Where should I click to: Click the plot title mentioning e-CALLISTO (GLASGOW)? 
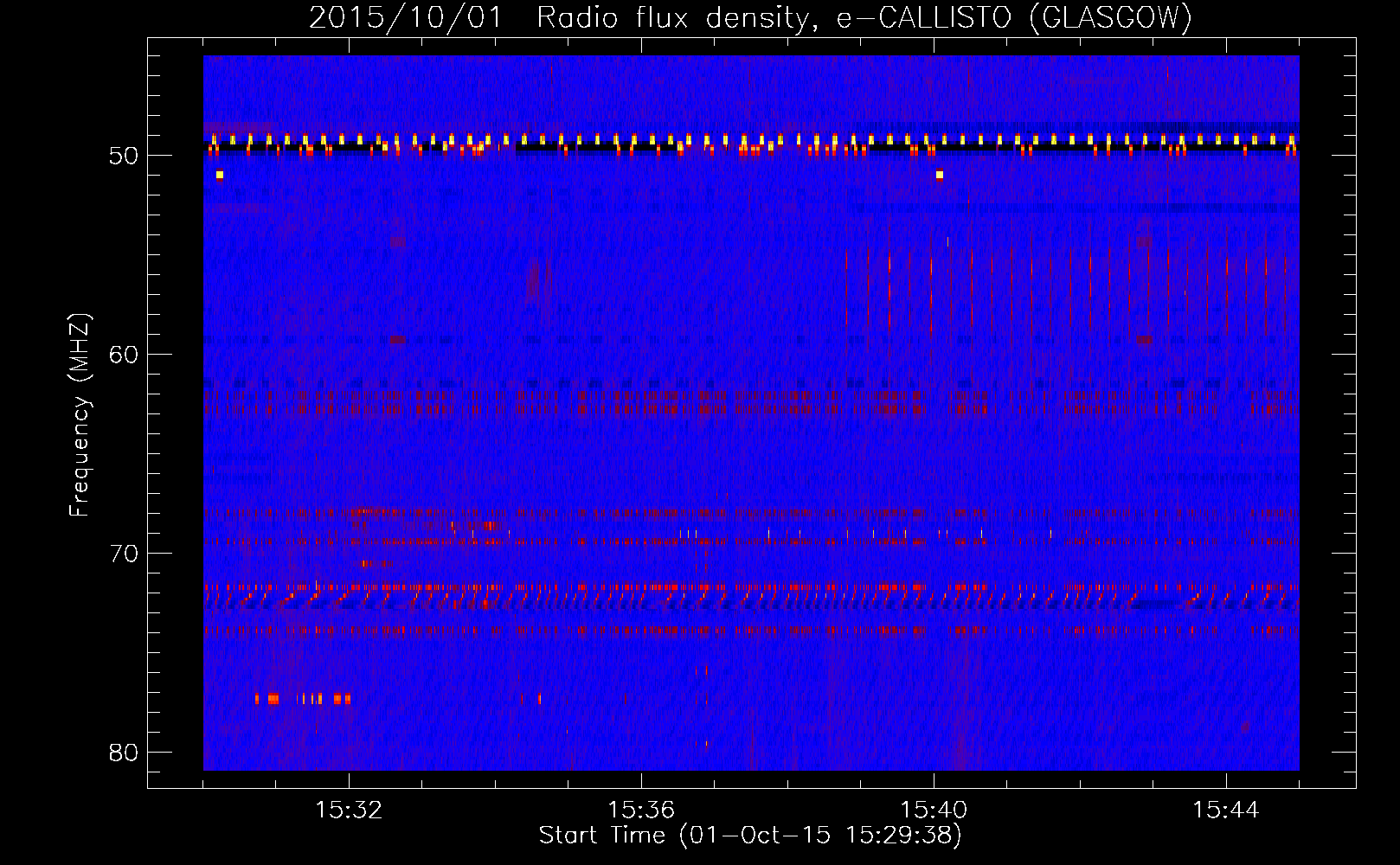(750, 16)
